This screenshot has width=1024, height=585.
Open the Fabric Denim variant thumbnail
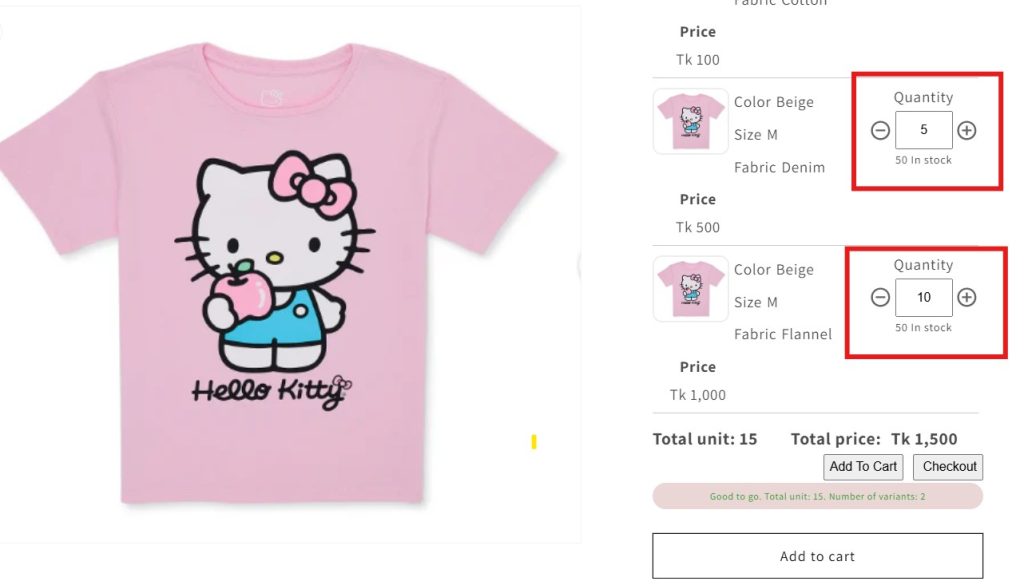coord(690,121)
